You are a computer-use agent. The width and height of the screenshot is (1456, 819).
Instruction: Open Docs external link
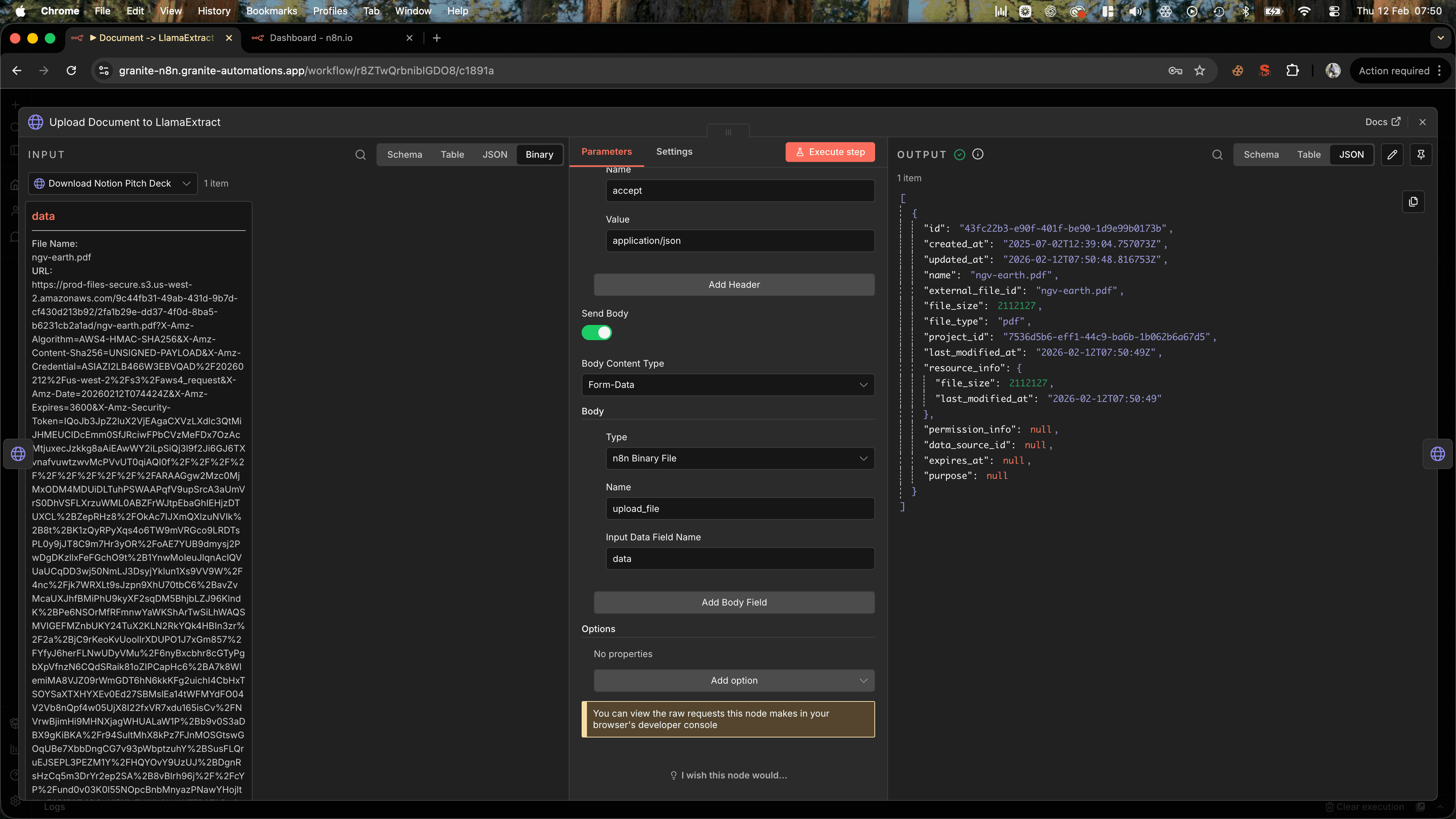click(x=1382, y=122)
